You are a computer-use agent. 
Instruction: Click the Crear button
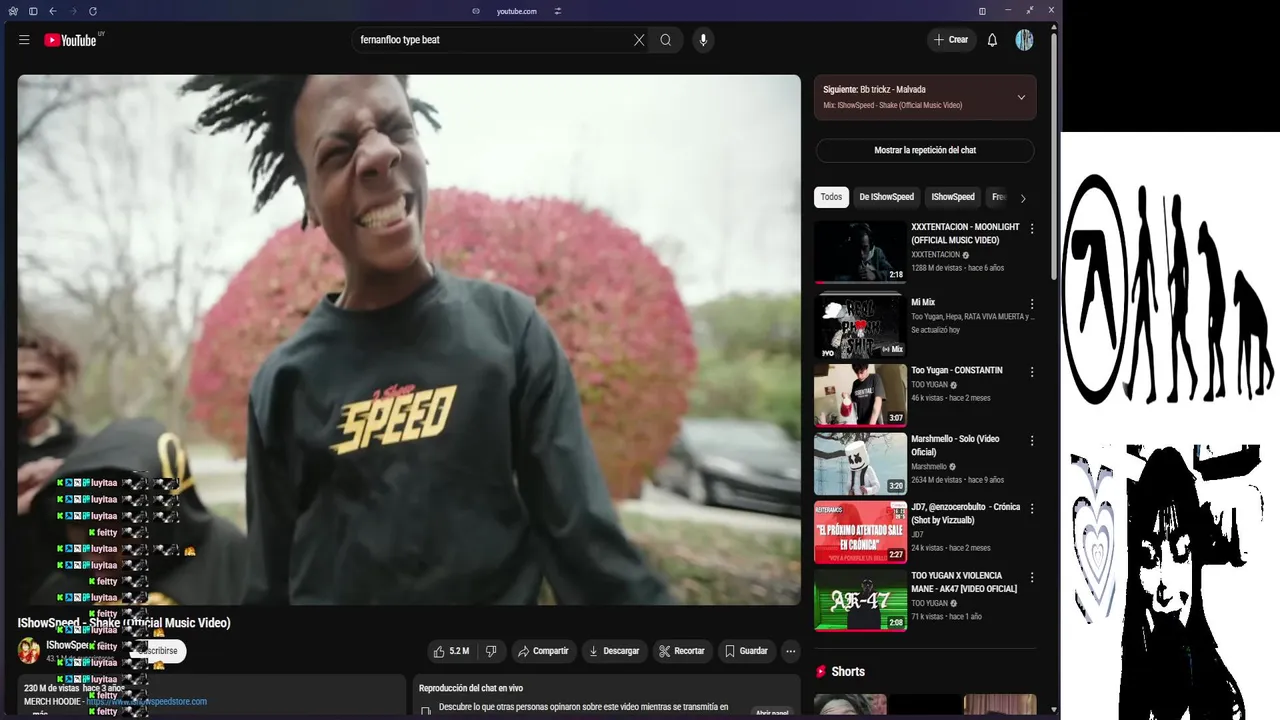(x=950, y=40)
